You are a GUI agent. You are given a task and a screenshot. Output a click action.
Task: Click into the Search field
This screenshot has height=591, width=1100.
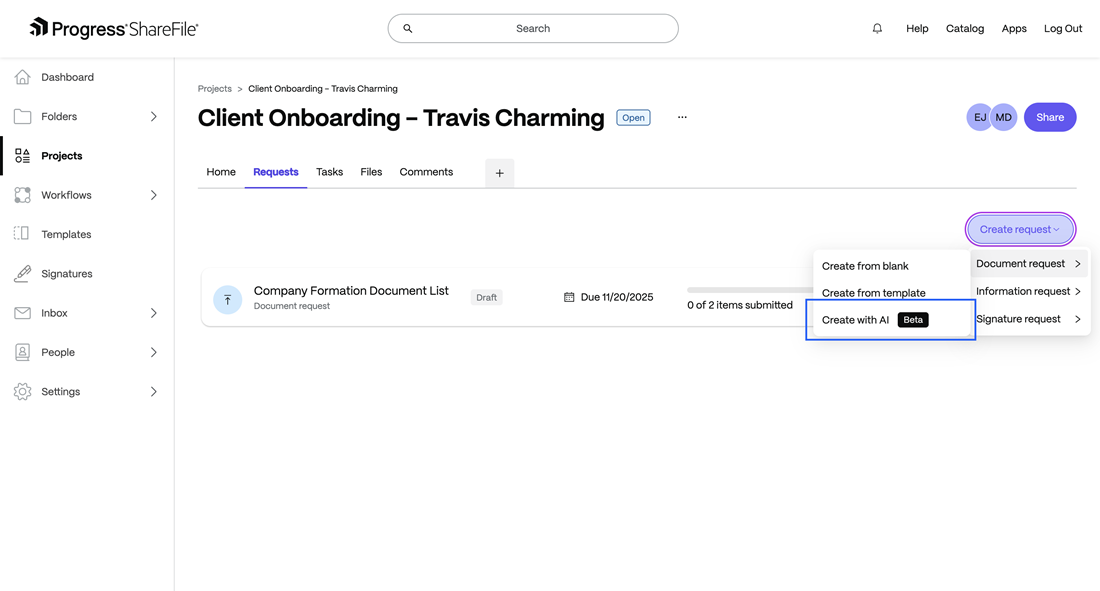pyautogui.click(x=533, y=29)
